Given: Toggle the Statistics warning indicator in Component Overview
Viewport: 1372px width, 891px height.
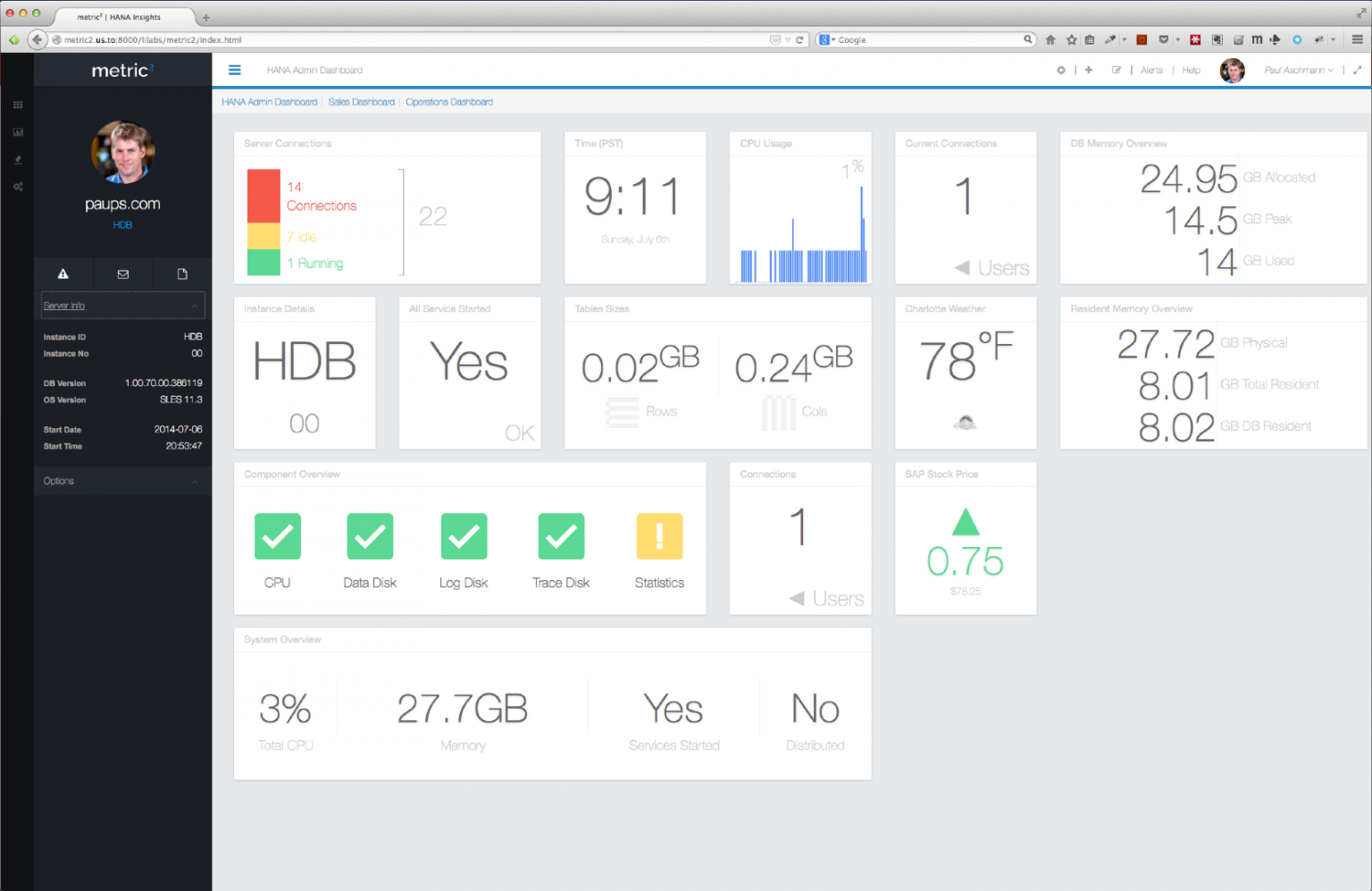Looking at the screenshot, I should [659, 536].
